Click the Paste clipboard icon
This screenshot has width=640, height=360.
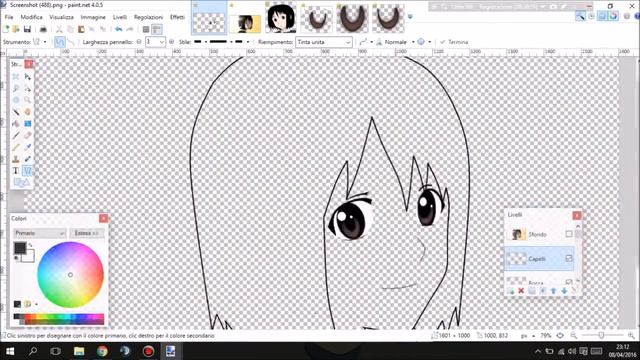point(81,29)
